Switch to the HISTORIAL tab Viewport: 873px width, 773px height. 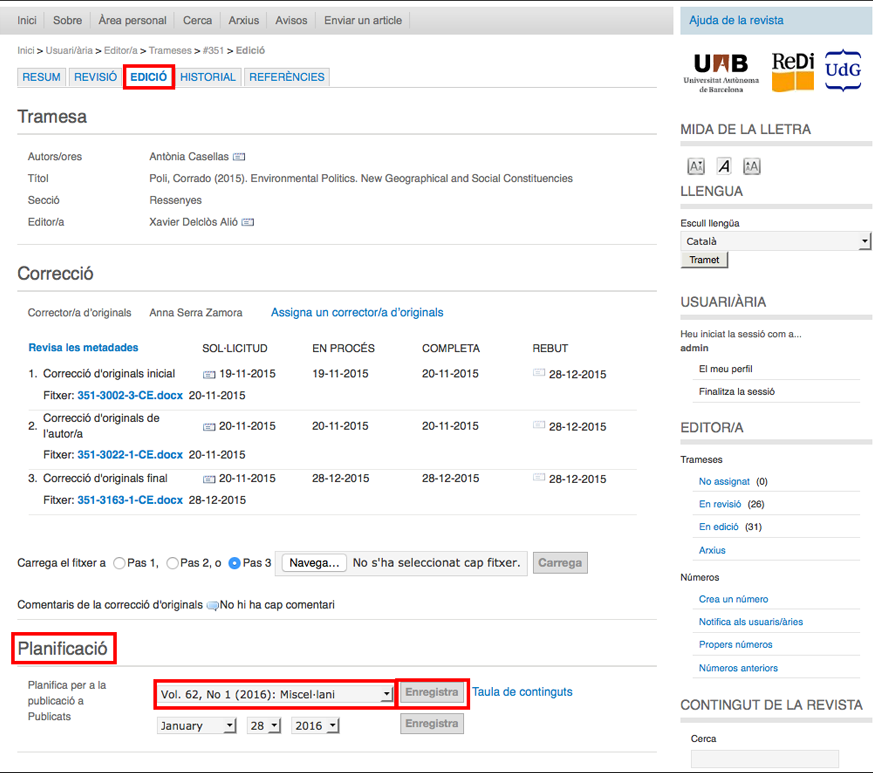208,77
